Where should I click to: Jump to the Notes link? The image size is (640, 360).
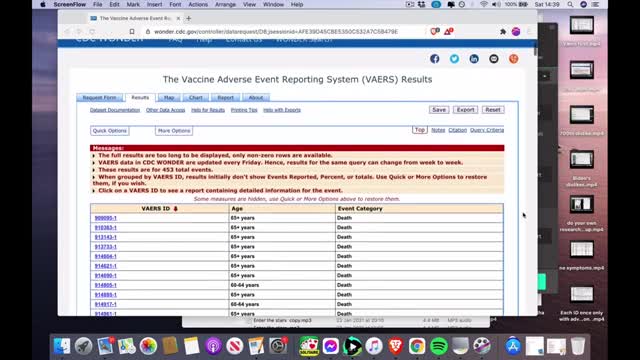pos(438,130)
